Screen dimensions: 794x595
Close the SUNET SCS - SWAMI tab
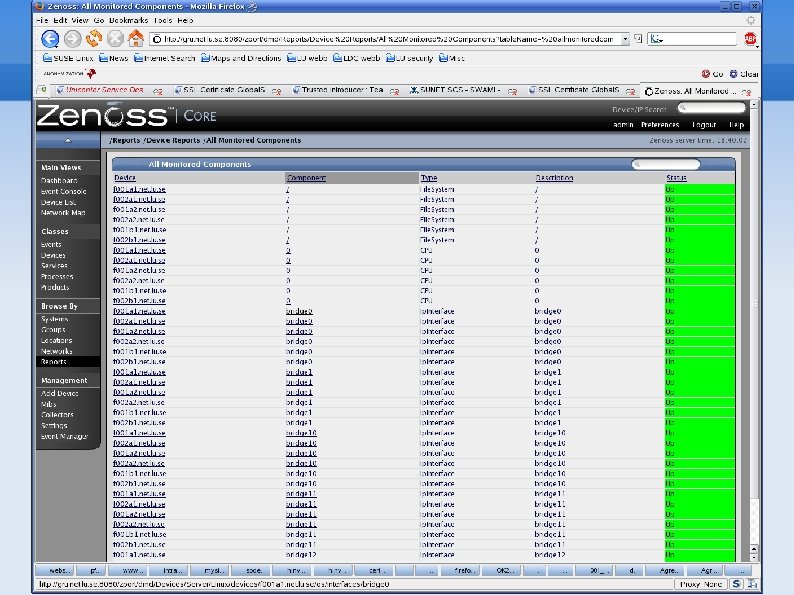(512, 92)
